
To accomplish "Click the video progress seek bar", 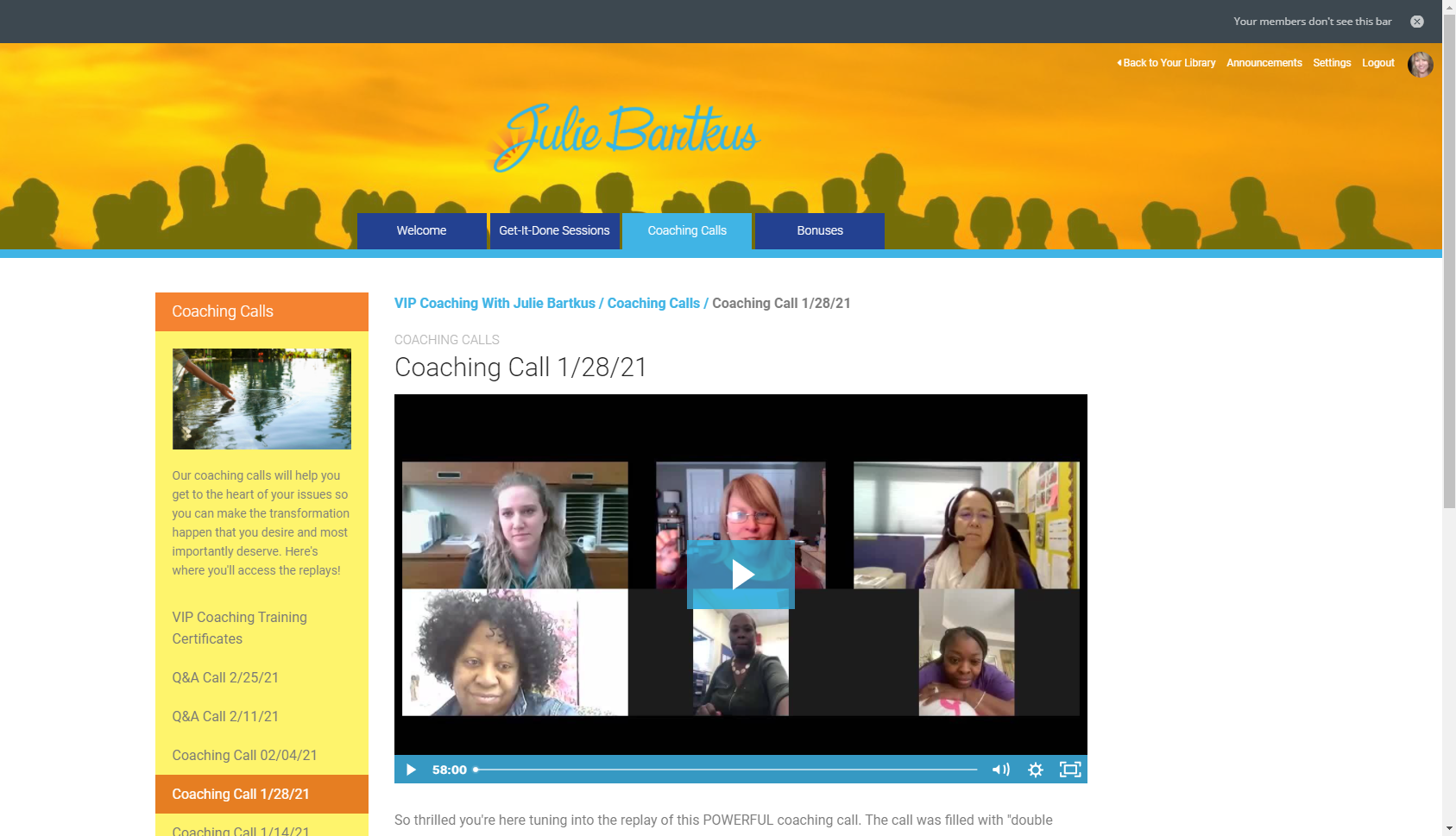I will 725,770.
